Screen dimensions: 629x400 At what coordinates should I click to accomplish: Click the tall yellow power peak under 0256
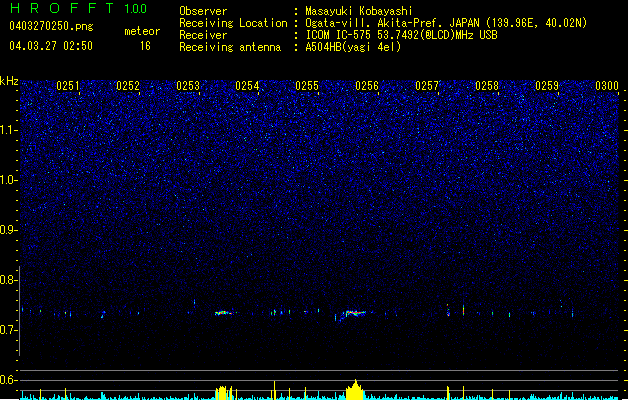coord(355,390)
